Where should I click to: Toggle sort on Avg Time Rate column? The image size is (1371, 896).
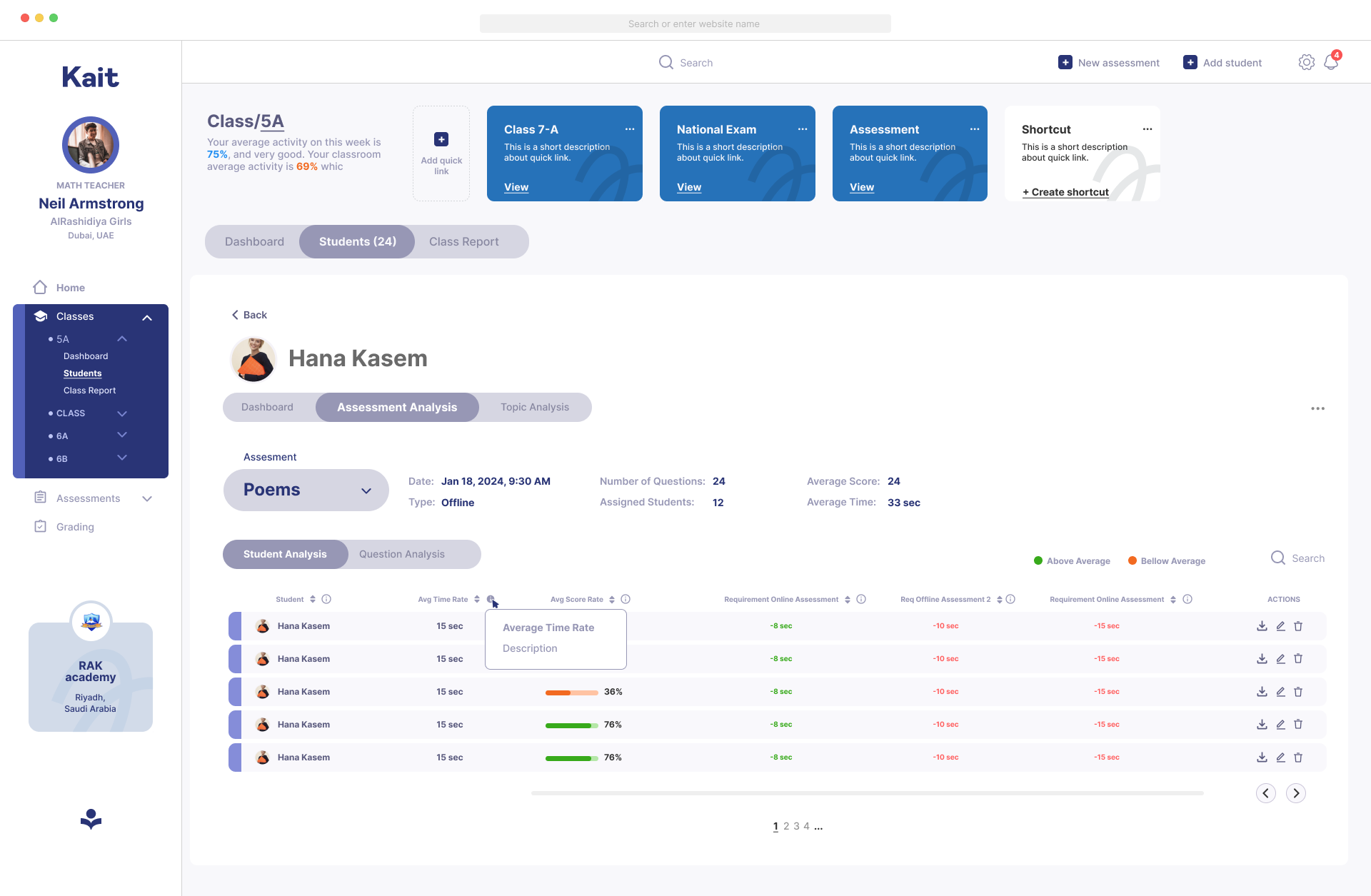coord(477,600)
